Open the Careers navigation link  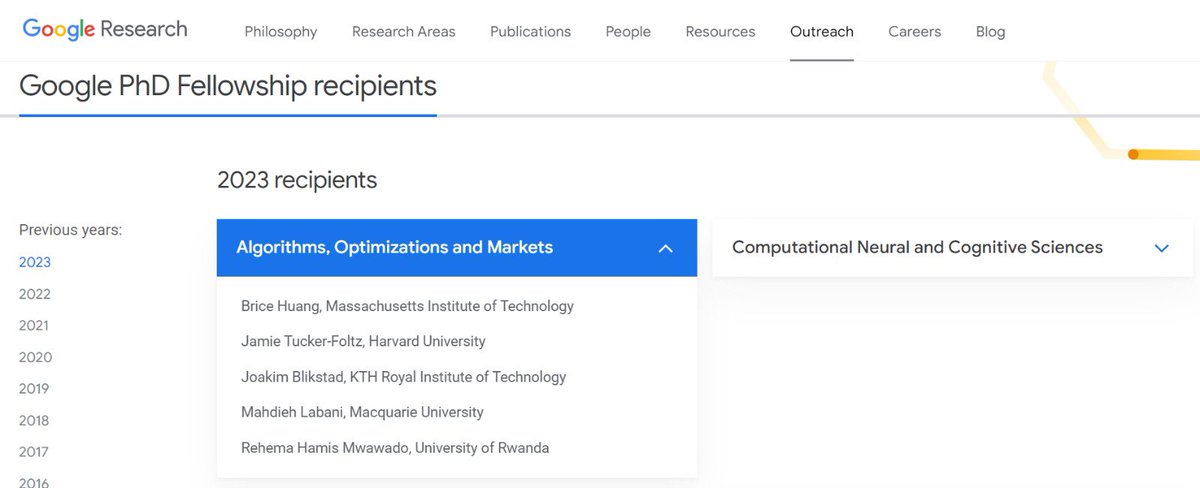915,31
